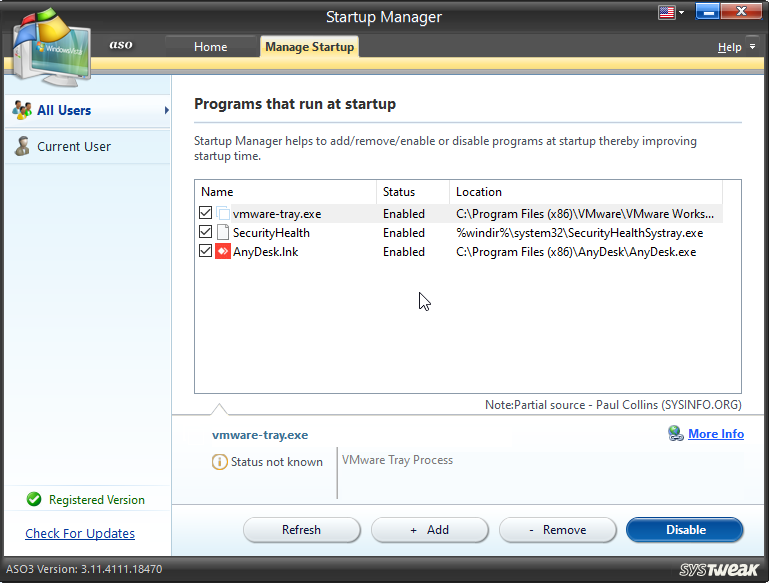The image size is (769, 583).
Task: Click the vmware-tray.exe file icon
Action: (223, 214)
